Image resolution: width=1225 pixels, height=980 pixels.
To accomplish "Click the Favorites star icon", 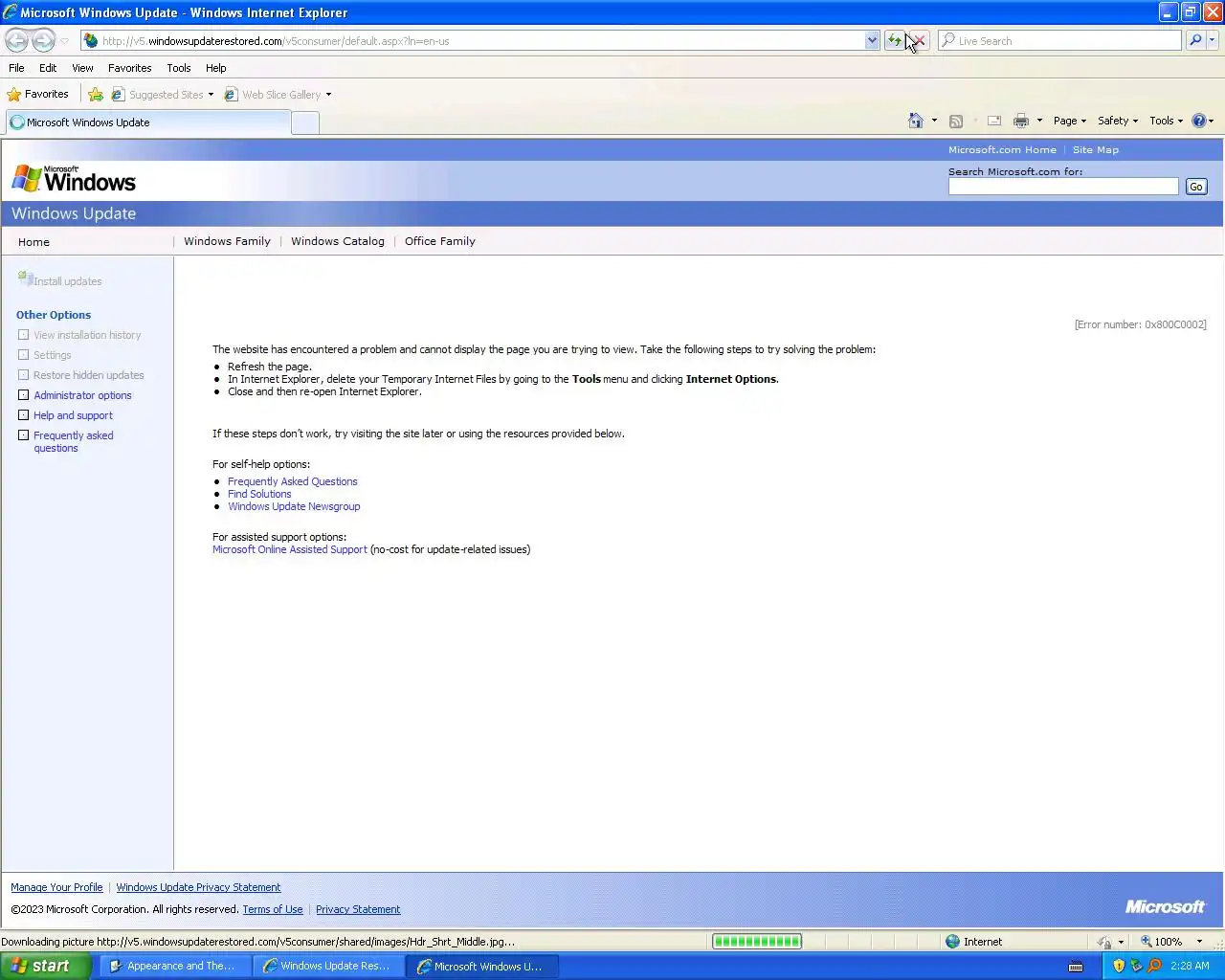I will [14, 94].
